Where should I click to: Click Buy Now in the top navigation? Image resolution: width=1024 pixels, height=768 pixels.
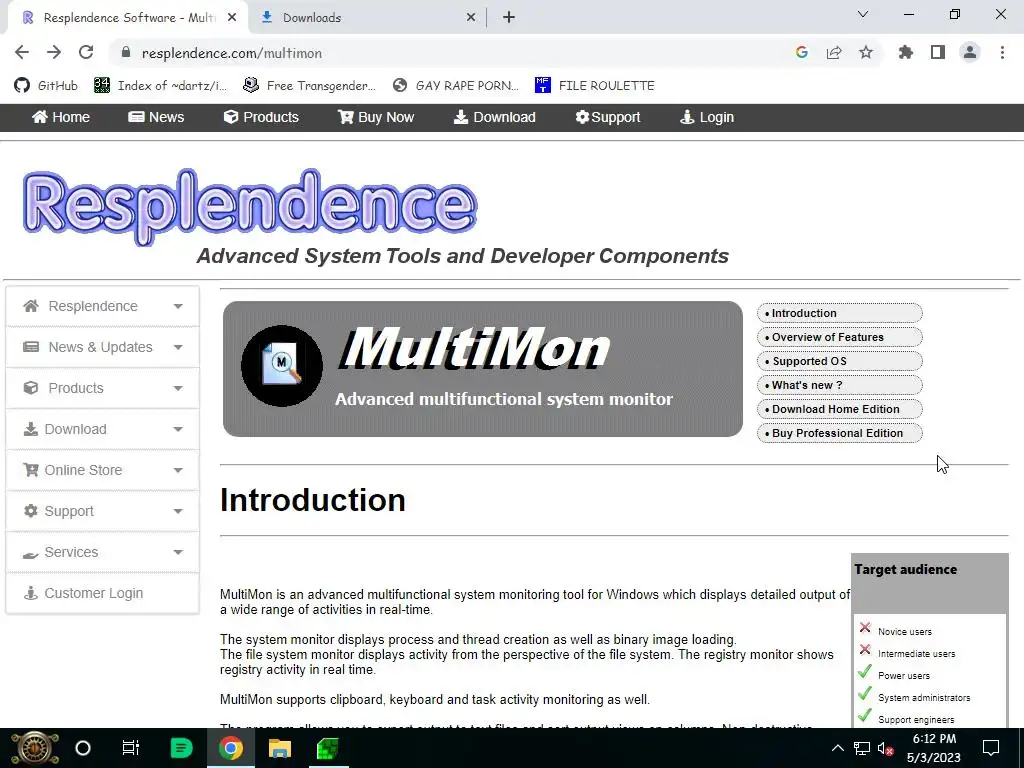pos(376,118)
